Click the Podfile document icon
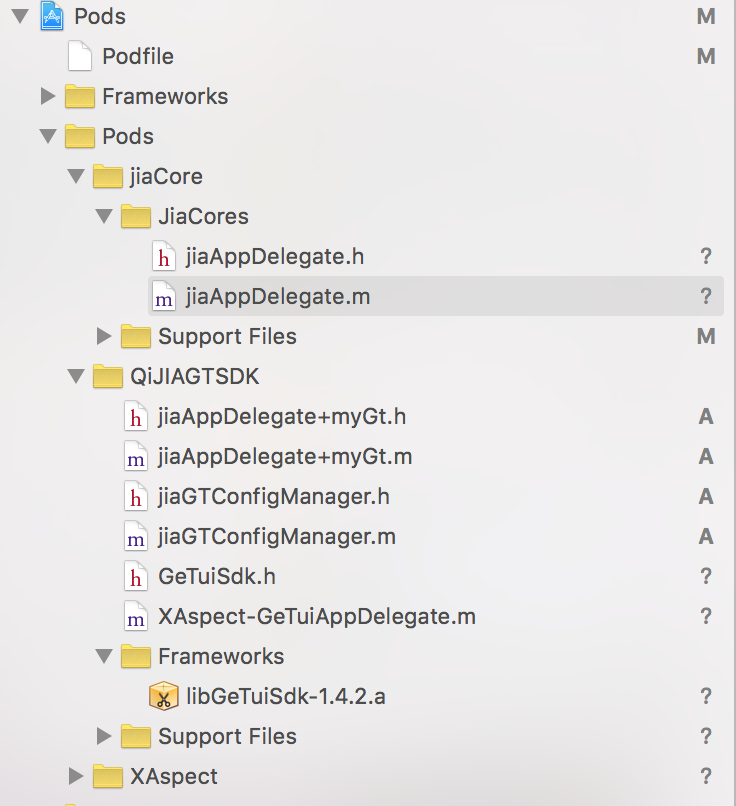 click(x=79, y=56)
